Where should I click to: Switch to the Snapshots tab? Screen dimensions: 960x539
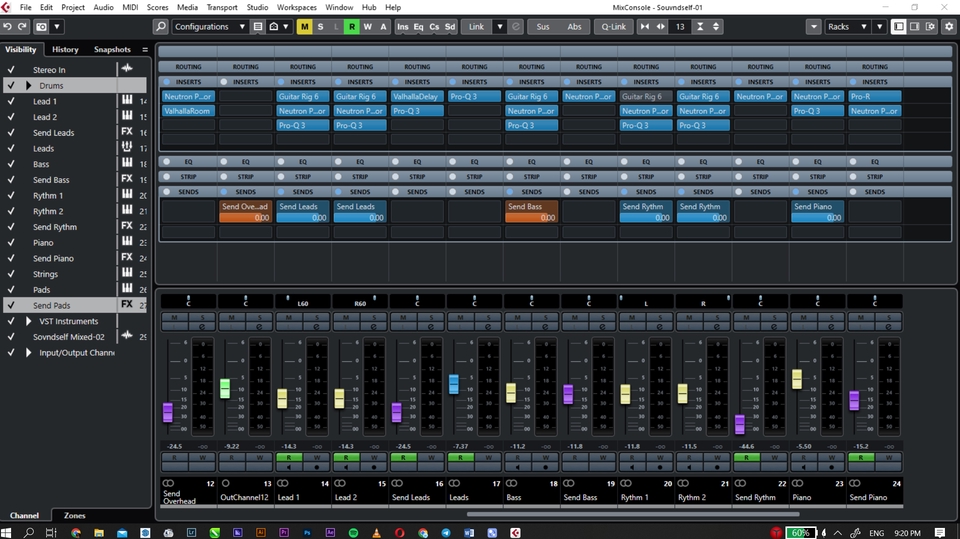pos(112,50)
